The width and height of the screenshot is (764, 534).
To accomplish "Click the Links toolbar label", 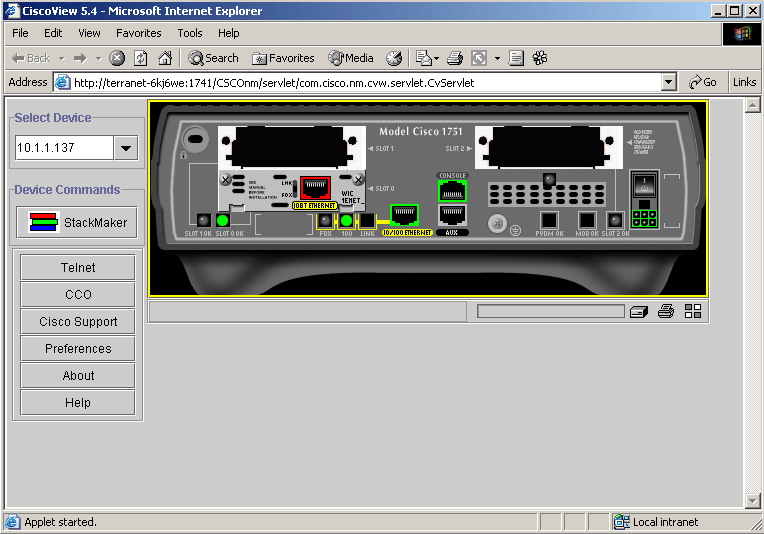I will tap(745, 82).
